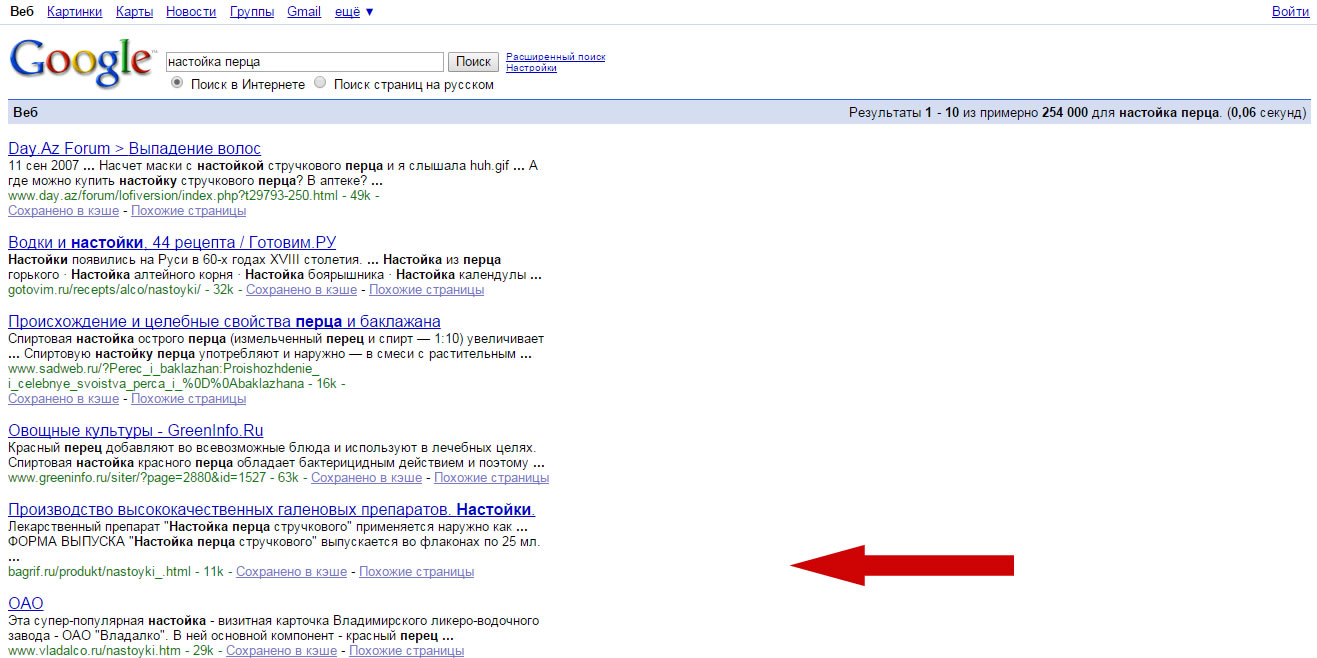The width and height of the screenshot is (1317, 658).
Task: Show similar pages for the gotovim.ru result
Action: [426, 290]
